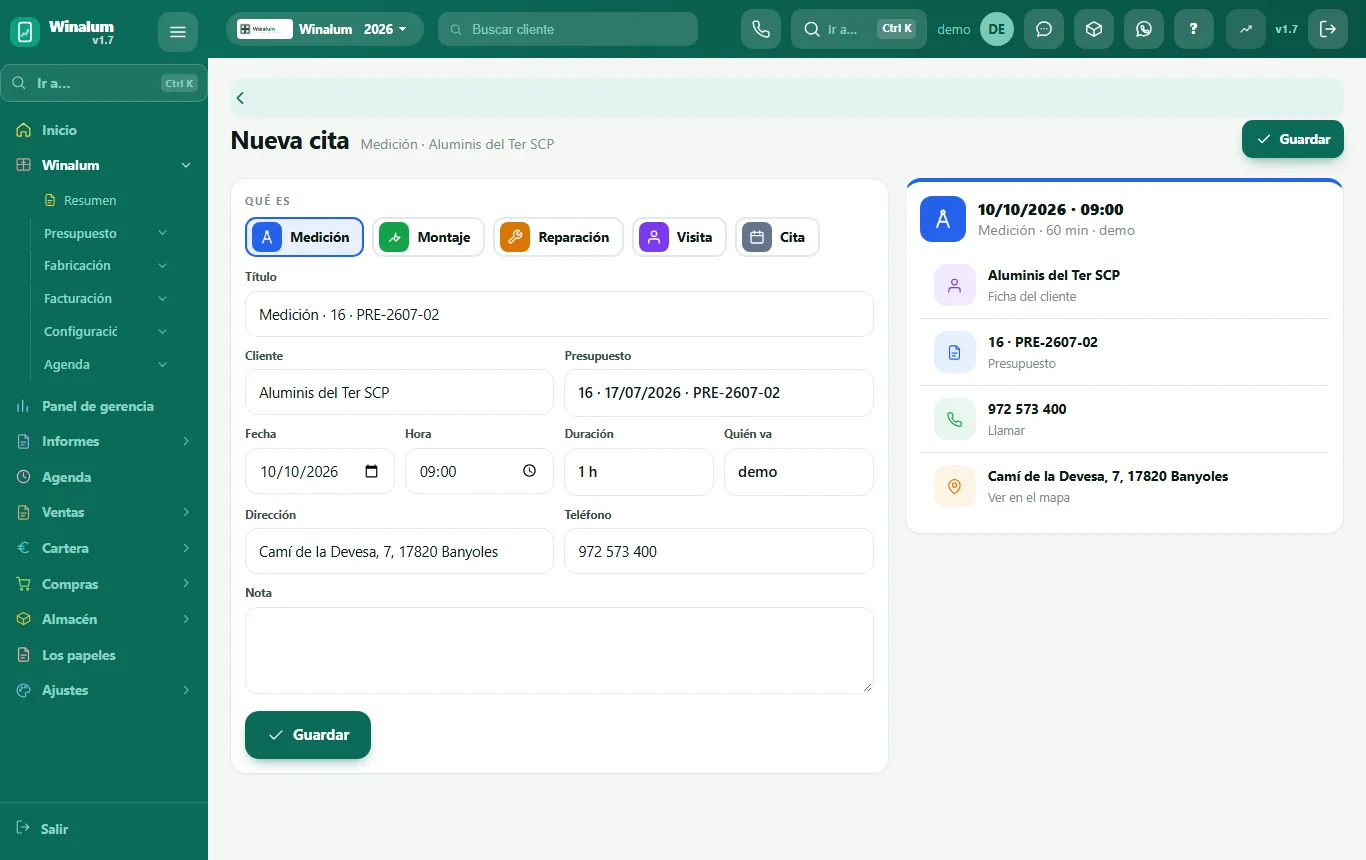Click the trend chart icon in header

point(1246,29)
